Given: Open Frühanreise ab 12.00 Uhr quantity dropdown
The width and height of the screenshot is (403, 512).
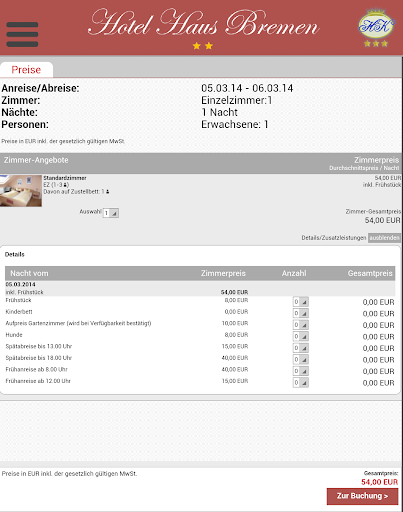Looking at the screenshot, I should coord(301,383).
